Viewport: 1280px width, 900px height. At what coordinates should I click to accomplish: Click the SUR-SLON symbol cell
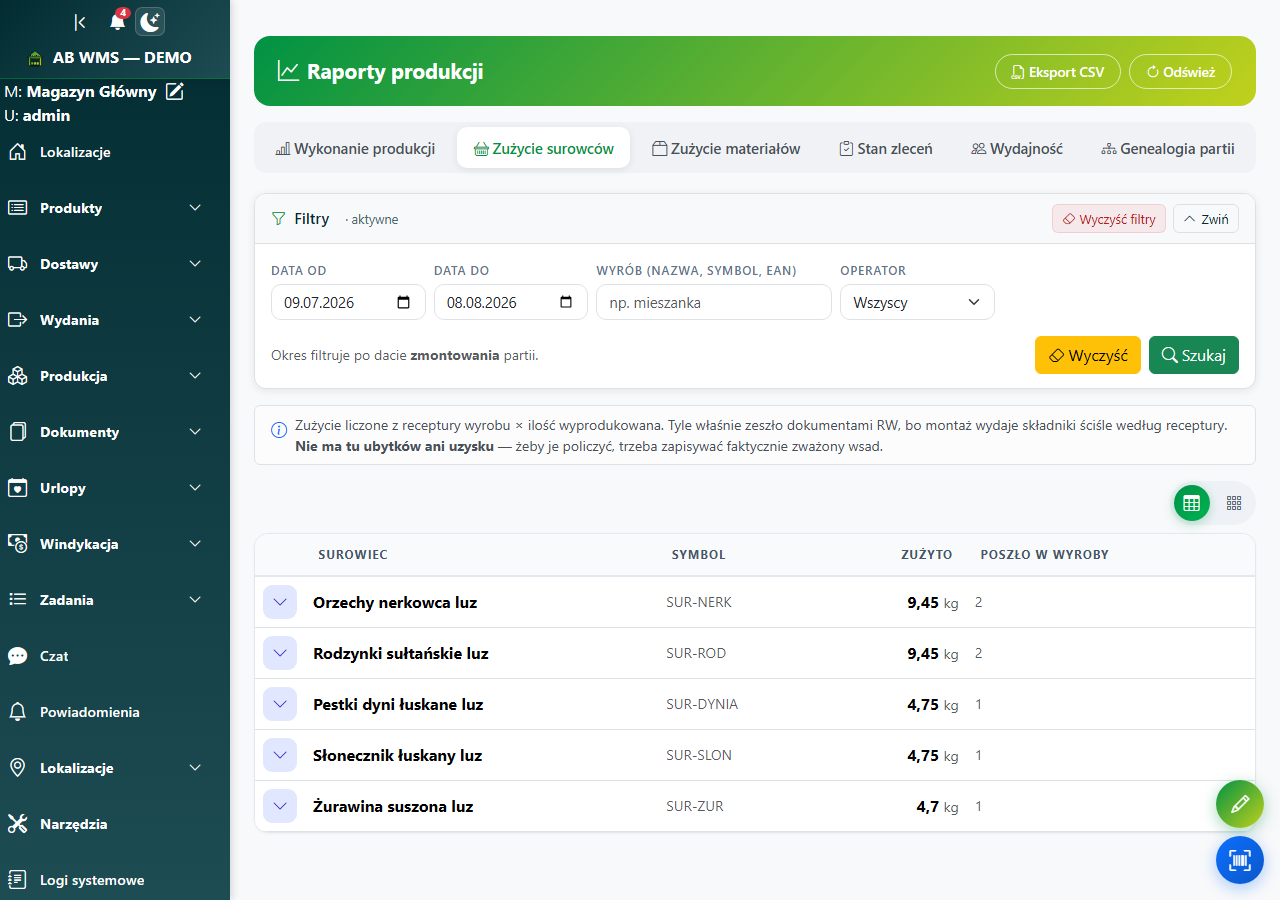click(x=699, y=755)
